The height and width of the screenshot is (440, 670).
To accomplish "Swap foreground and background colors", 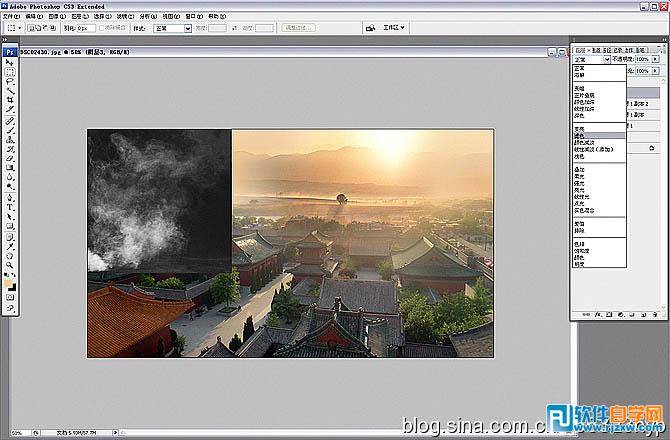I will [14, 276].
